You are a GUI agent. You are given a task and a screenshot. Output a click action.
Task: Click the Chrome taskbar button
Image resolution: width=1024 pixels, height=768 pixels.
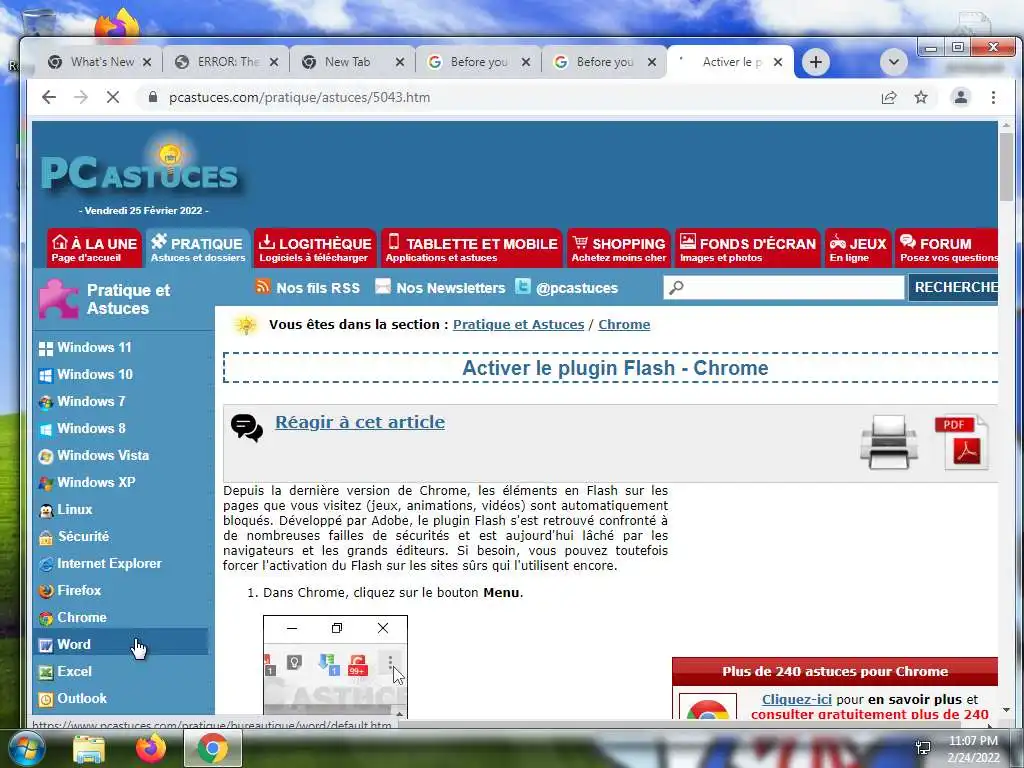(212, 748)
